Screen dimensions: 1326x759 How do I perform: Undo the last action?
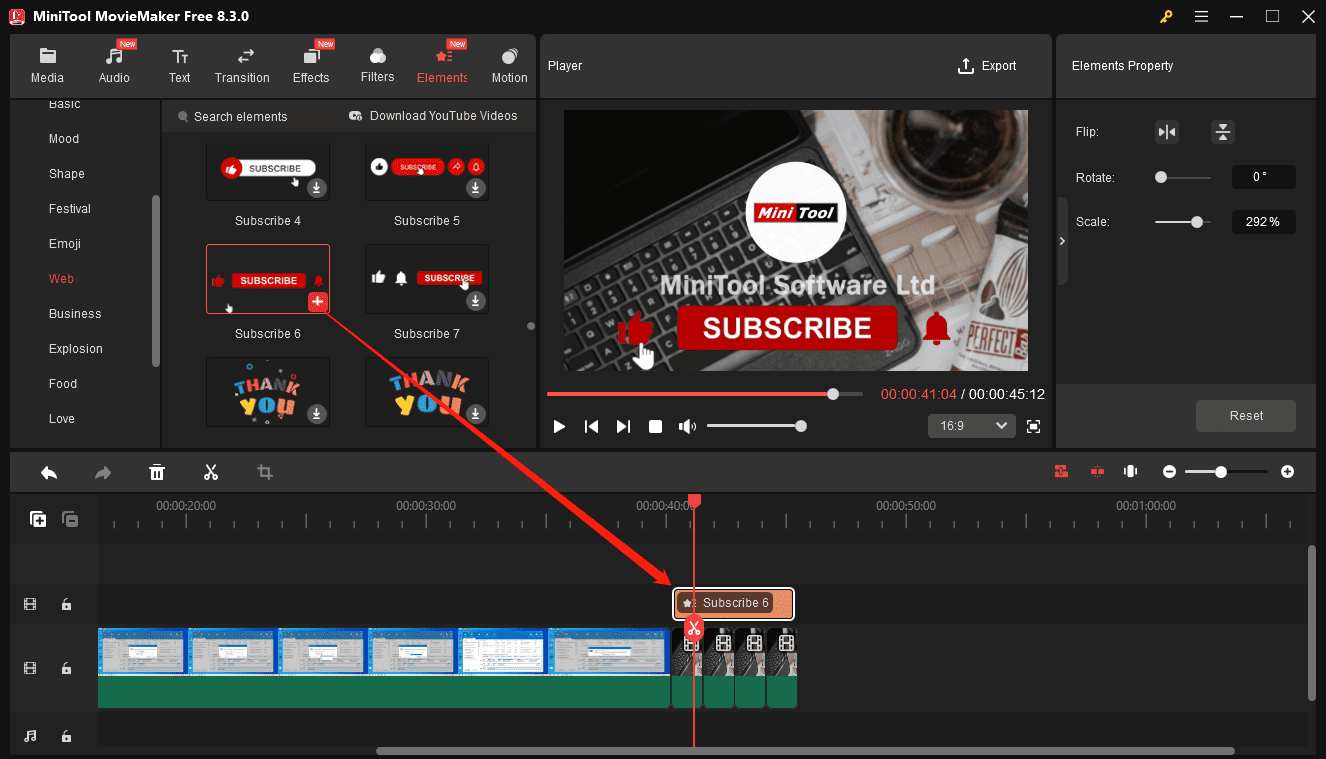49,472
